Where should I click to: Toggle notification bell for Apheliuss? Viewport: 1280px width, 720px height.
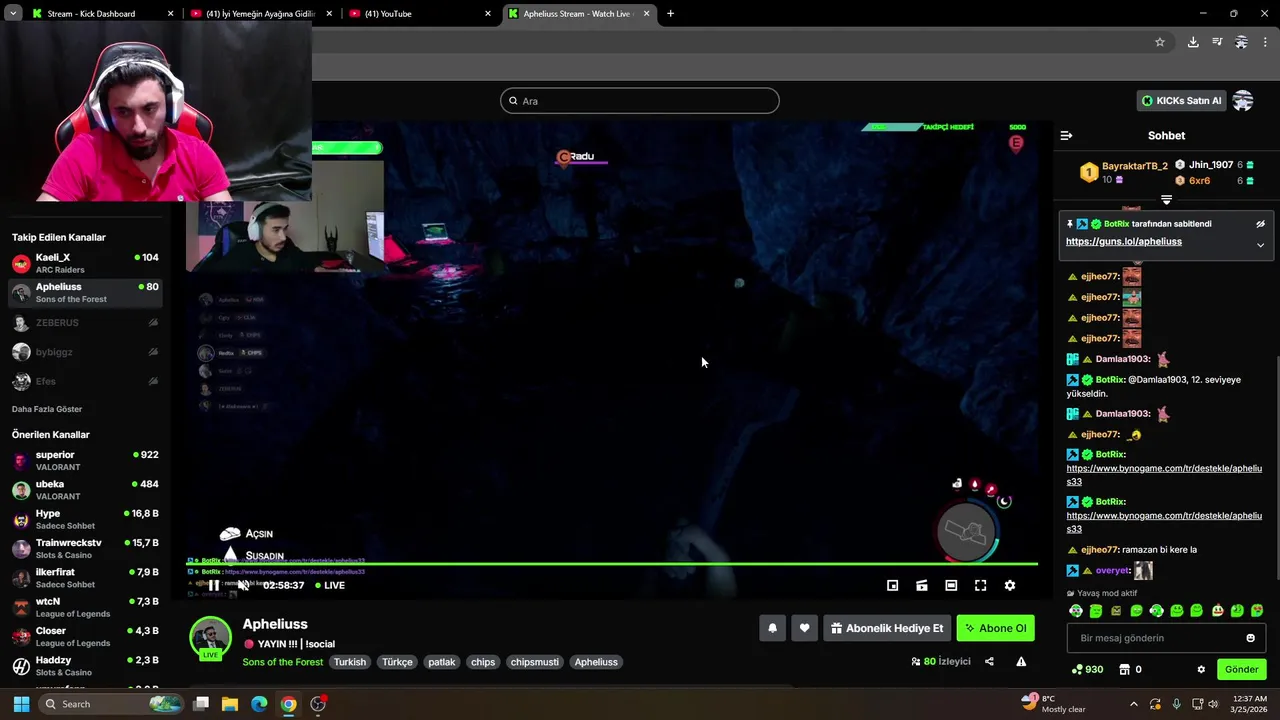pyautogui.click(x=772, y=628)
